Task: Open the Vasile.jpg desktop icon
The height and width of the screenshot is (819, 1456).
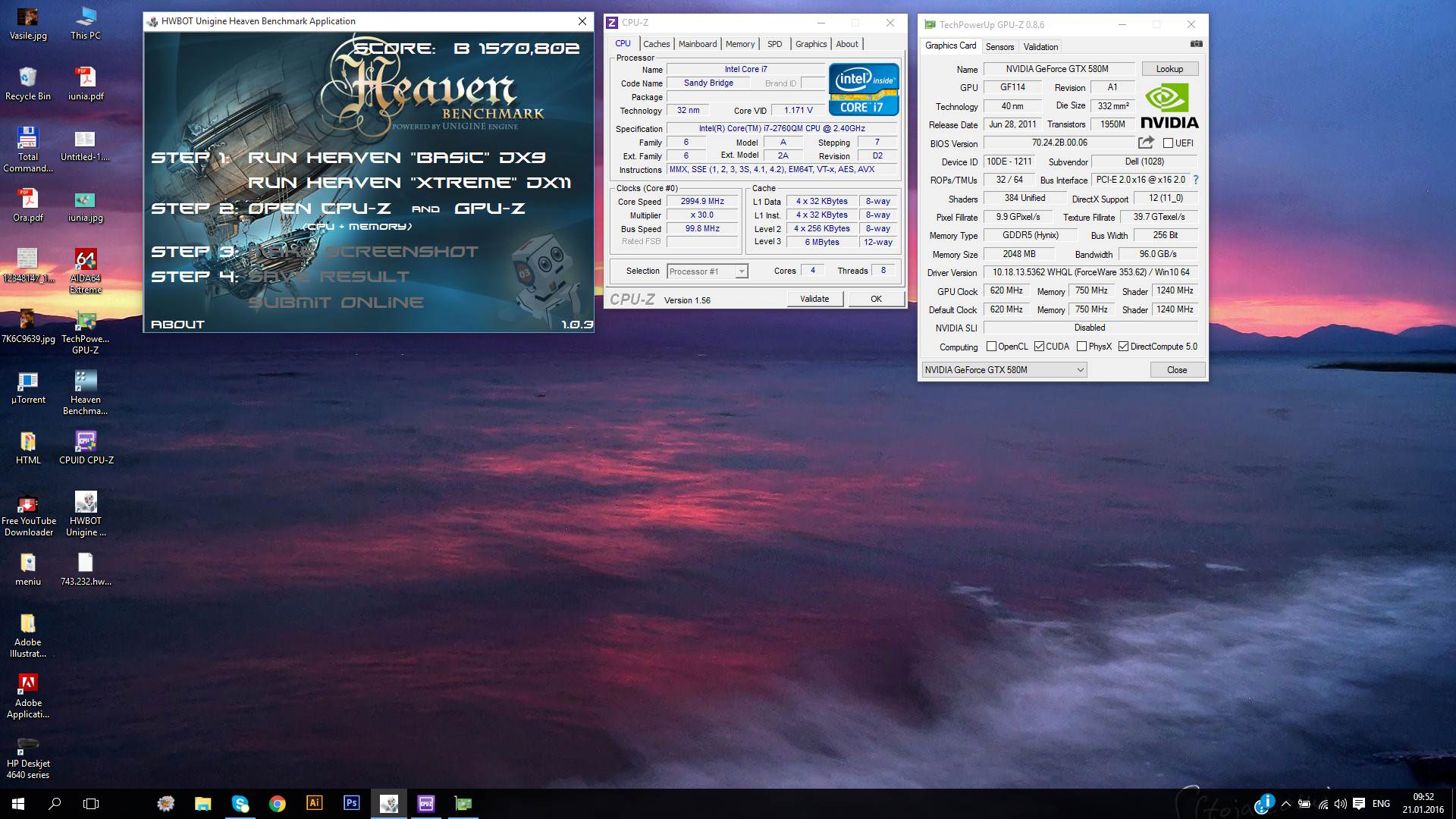Action: point(28,24)
